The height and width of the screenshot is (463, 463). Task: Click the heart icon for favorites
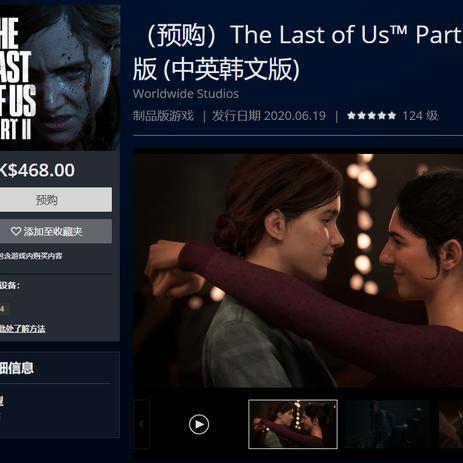16,231
